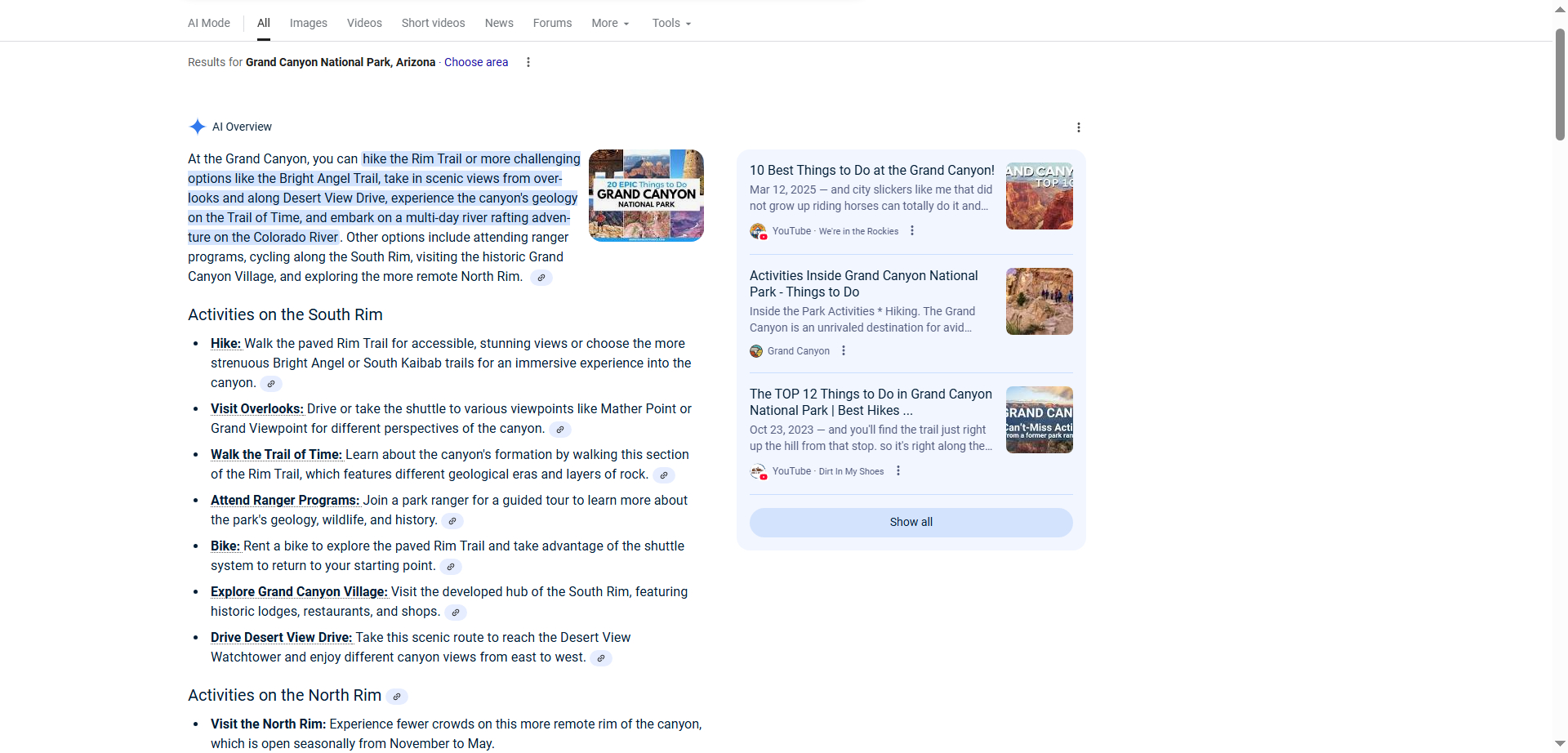
Task: Click the Walk the Trail of Time: term
Action: click(276, 455)
